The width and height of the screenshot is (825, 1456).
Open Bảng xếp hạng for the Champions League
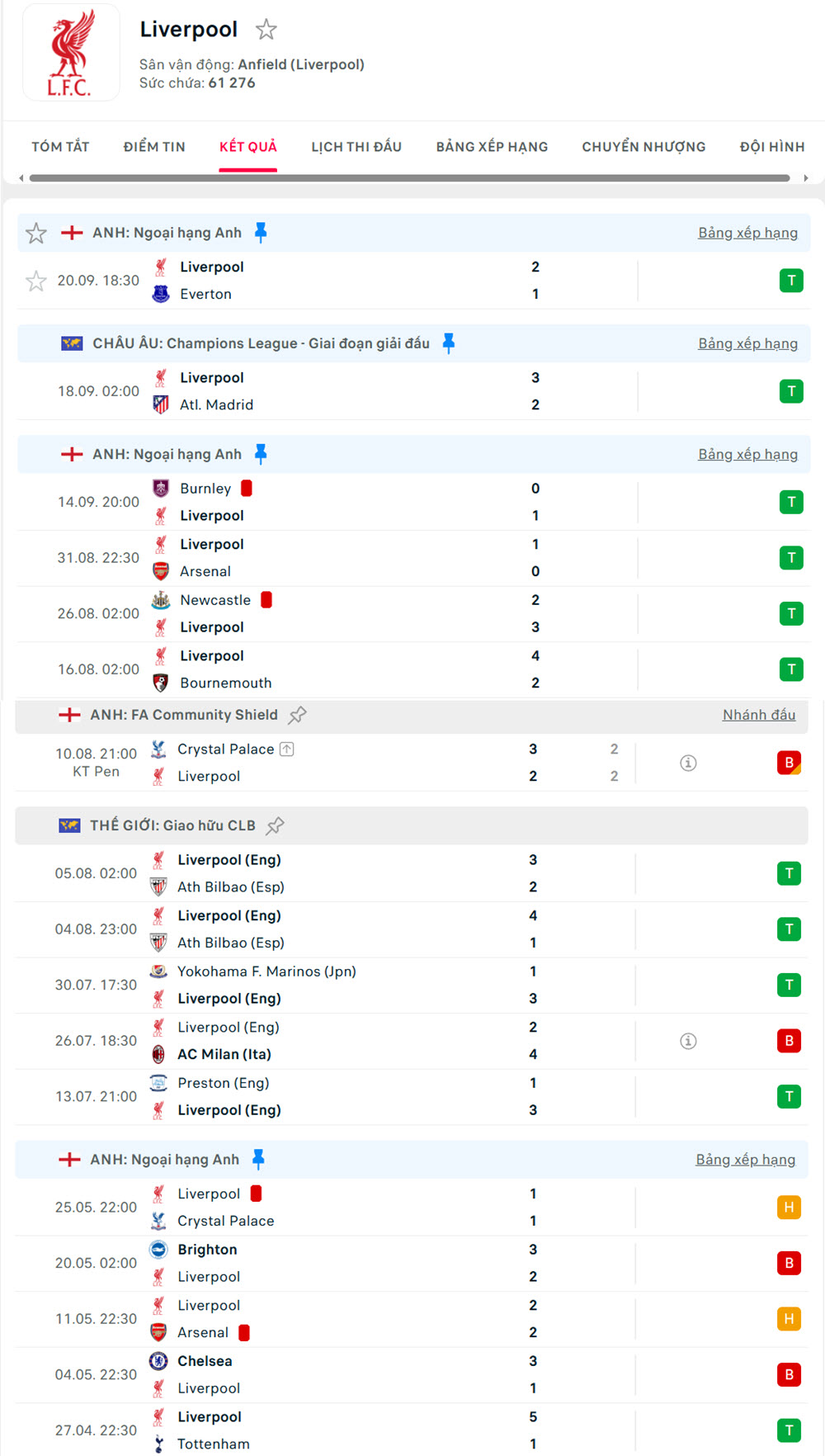click(x=747, y=343)
